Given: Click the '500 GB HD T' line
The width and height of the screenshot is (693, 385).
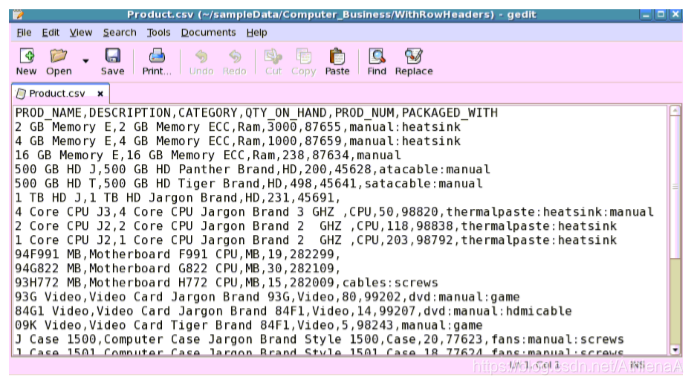Looking at the screenshot, I should click(249, 184).
